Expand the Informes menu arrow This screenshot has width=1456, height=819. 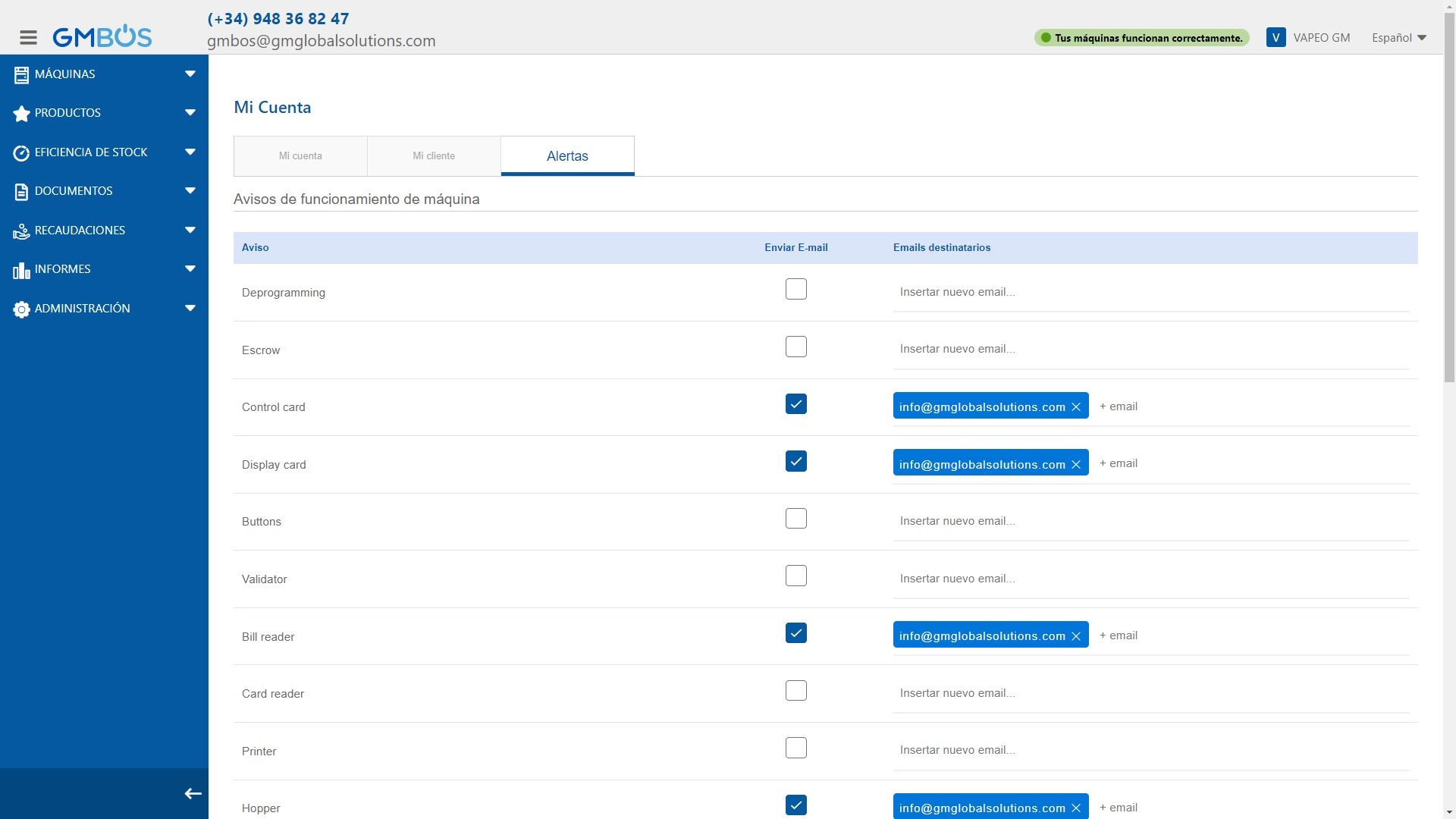190,268
